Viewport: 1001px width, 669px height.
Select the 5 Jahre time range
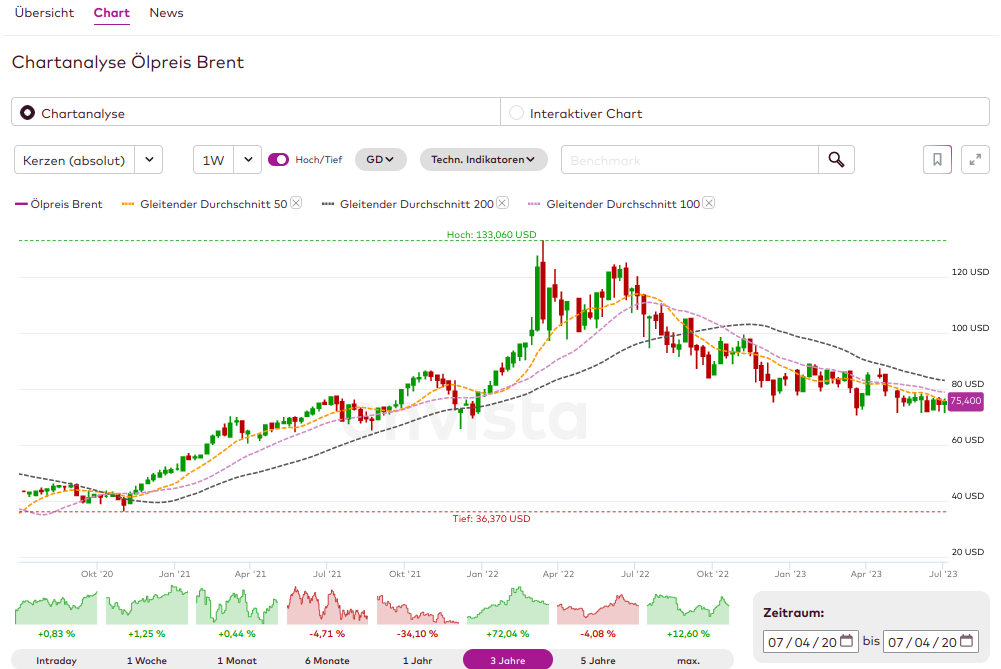[598, 660]
